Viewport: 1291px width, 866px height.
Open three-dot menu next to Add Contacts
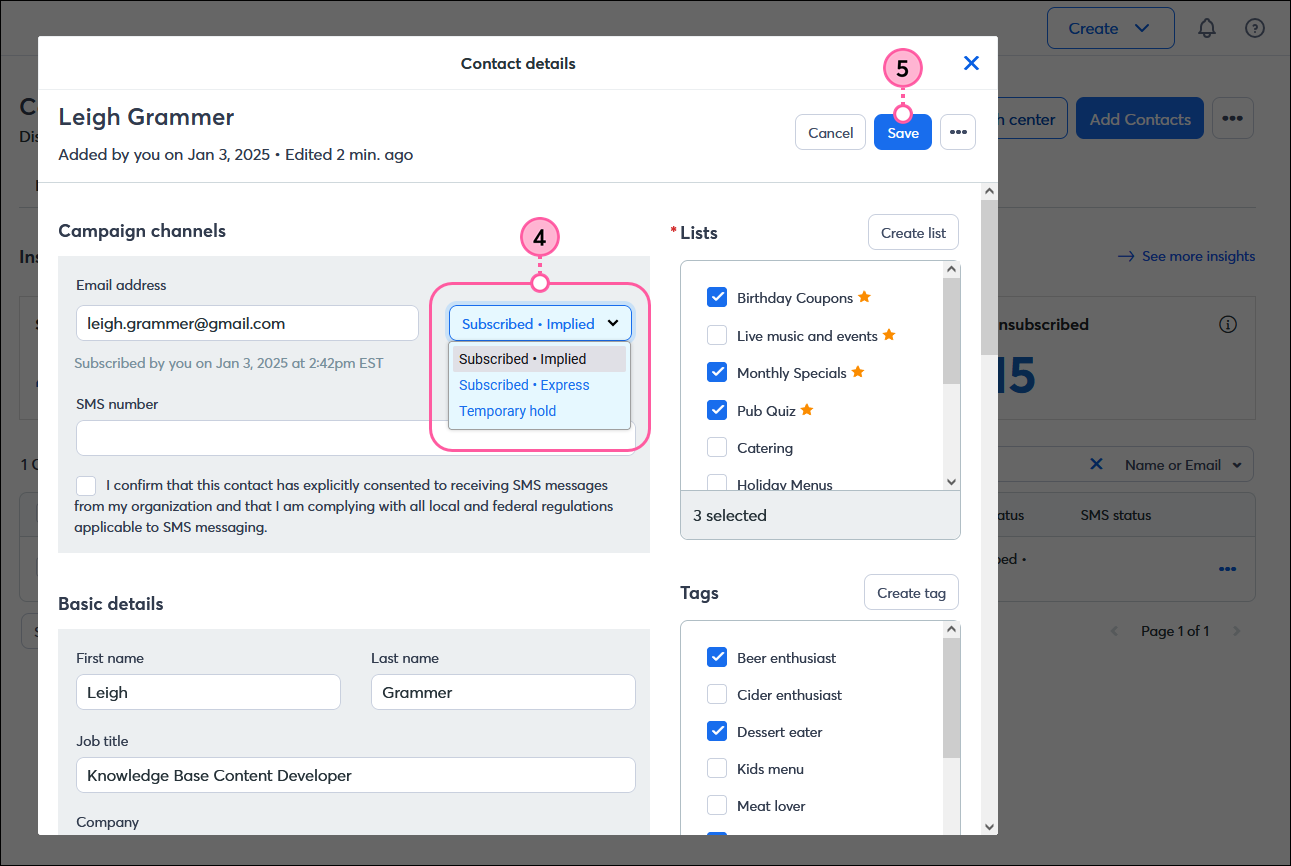tap(1232, 118)
